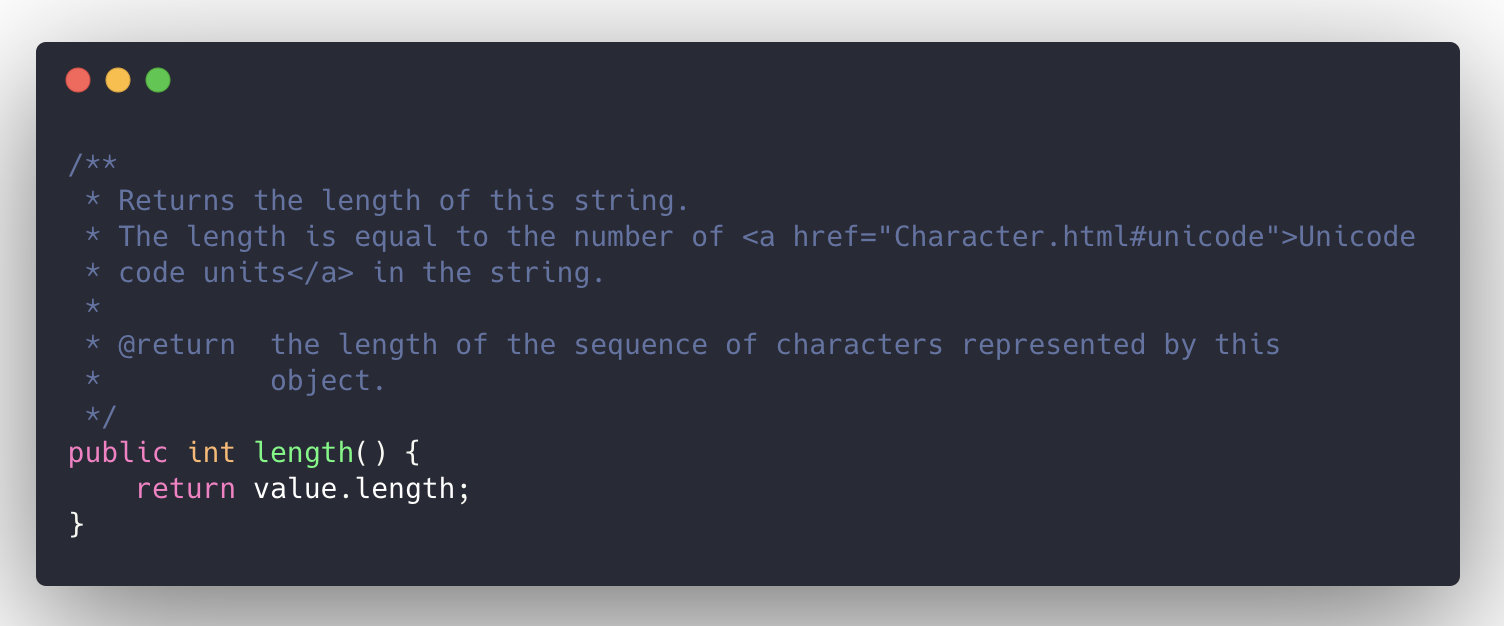Click the opening curly brace after length()
The height and width of the screenshot is (626, 1504).
(x=412, y=453)
